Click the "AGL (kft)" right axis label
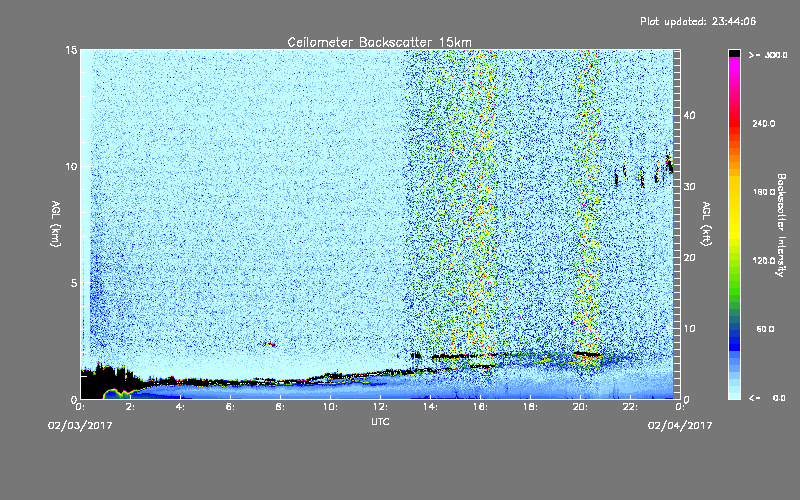800x500 pixels. point(706,223)
